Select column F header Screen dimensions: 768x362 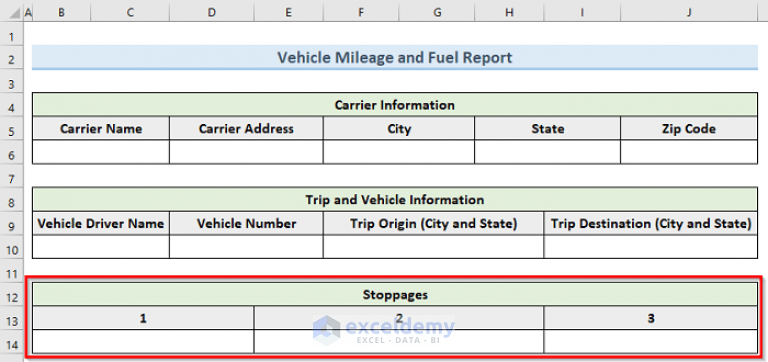point(361,13)
